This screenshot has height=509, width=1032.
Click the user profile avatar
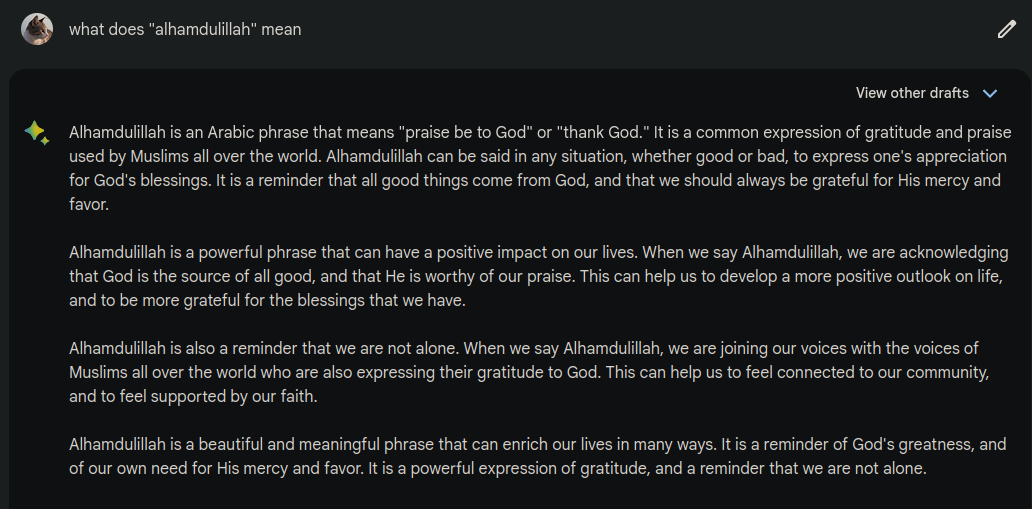pyautogui.click(x=37, y=29)
